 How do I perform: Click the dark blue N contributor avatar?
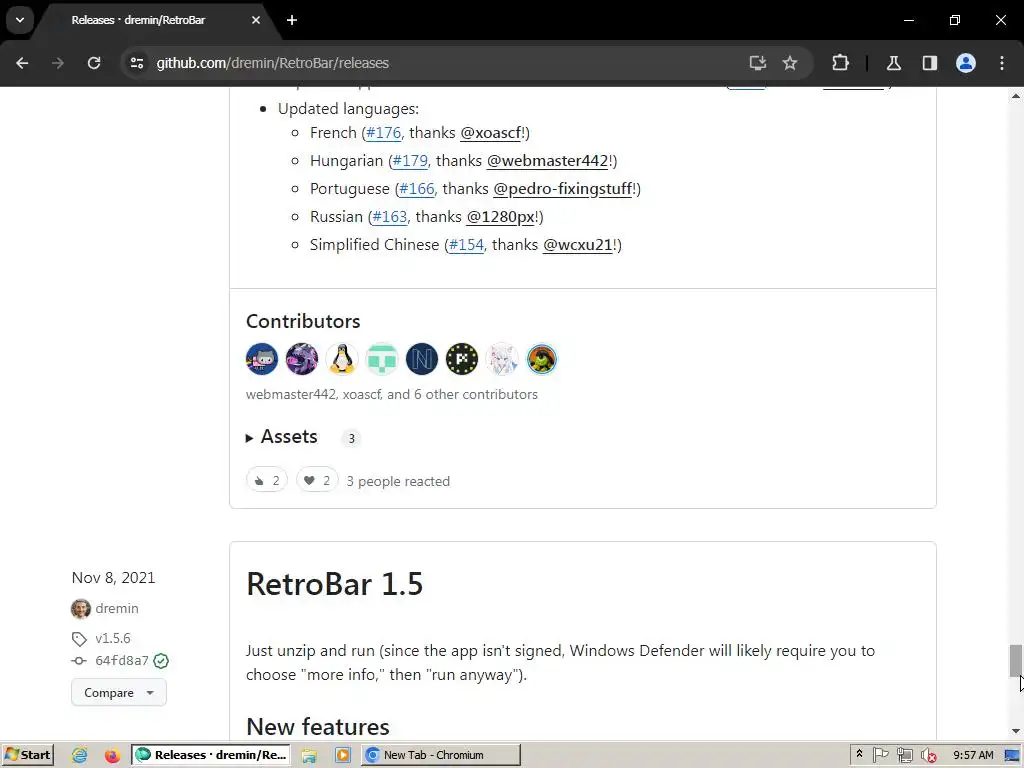(x=422, y=359)
